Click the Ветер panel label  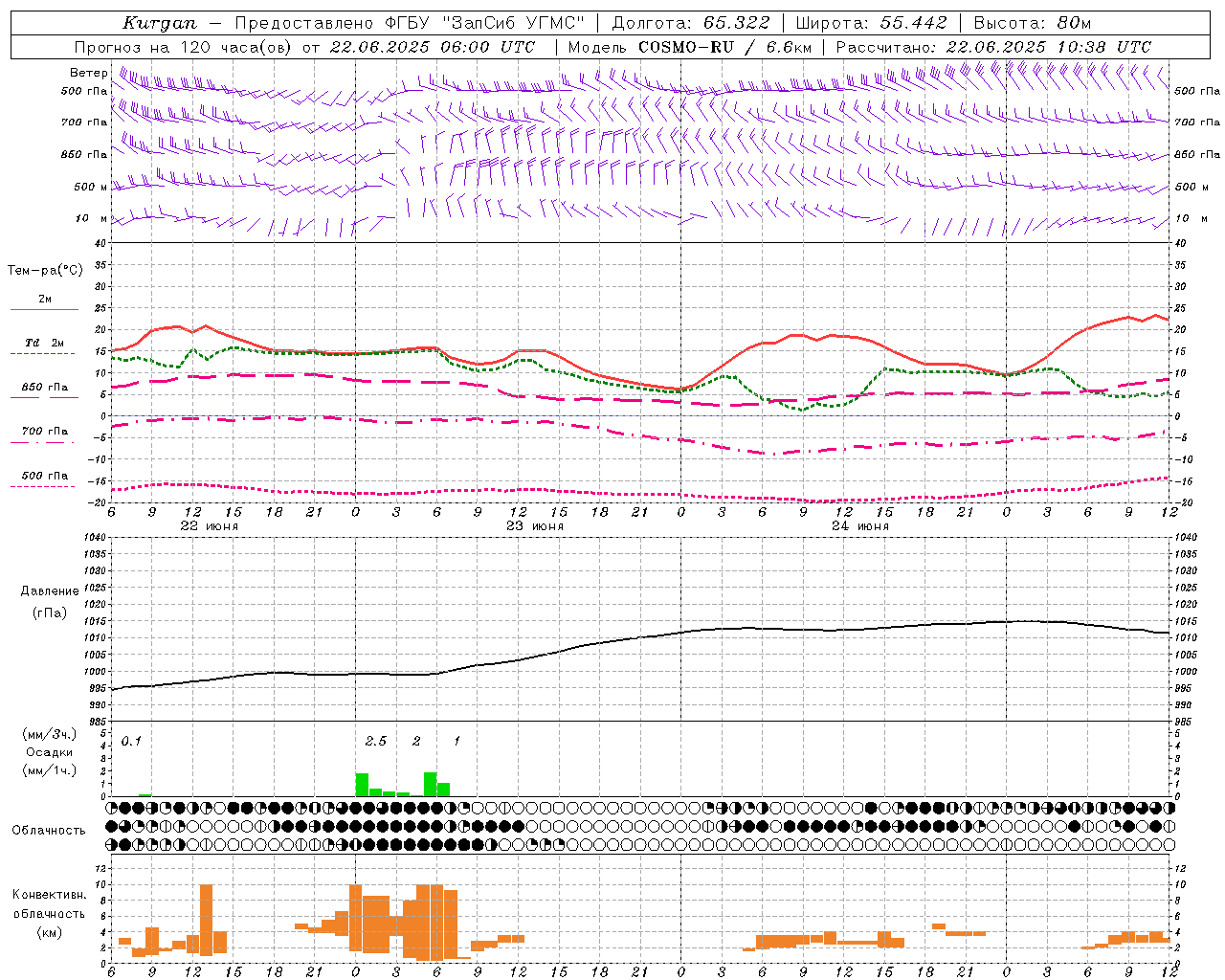[x=88, y=73]
